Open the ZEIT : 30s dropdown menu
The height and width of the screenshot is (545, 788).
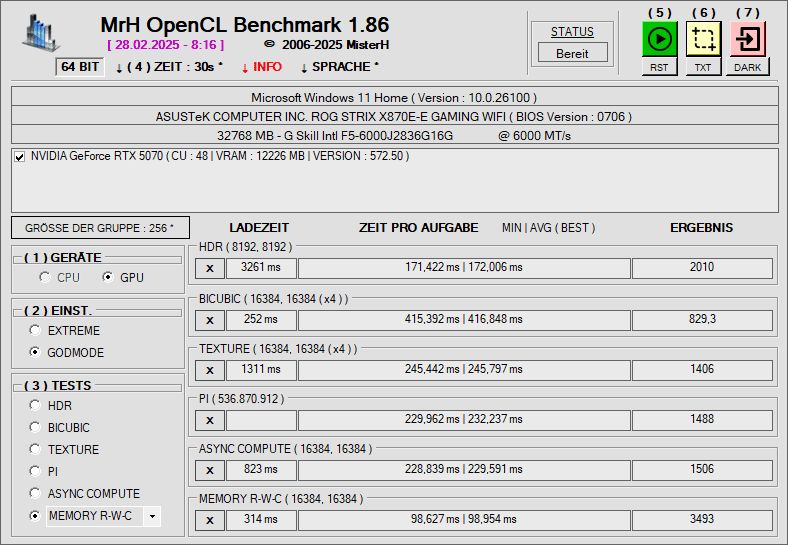click(169, 67)
